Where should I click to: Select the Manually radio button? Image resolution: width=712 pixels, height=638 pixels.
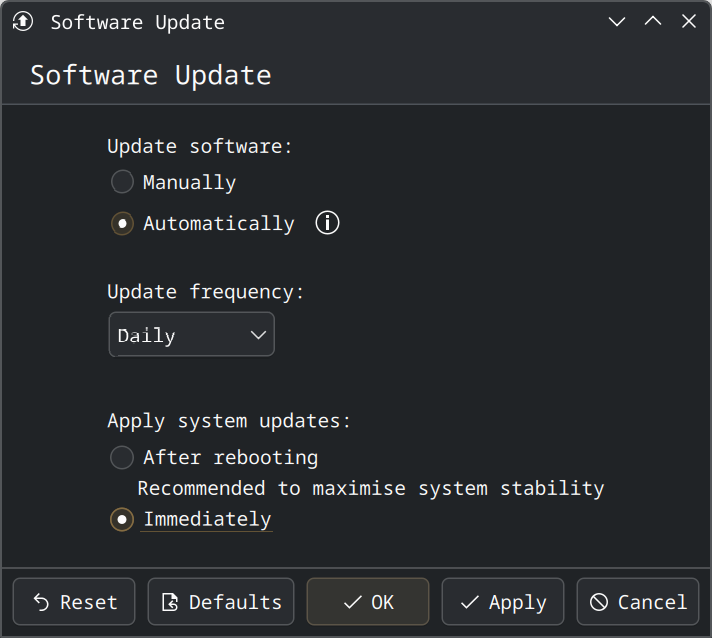(x=122, y=182)
